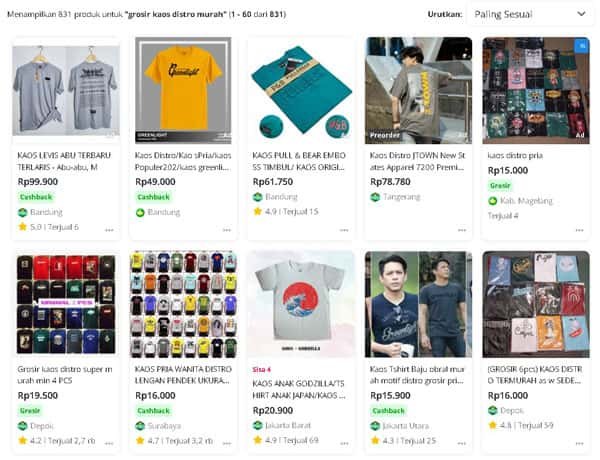Open three-dot menu on KAOS PULL & BEAR card
This screenshot has width=600, height=460.
(344, 230)
